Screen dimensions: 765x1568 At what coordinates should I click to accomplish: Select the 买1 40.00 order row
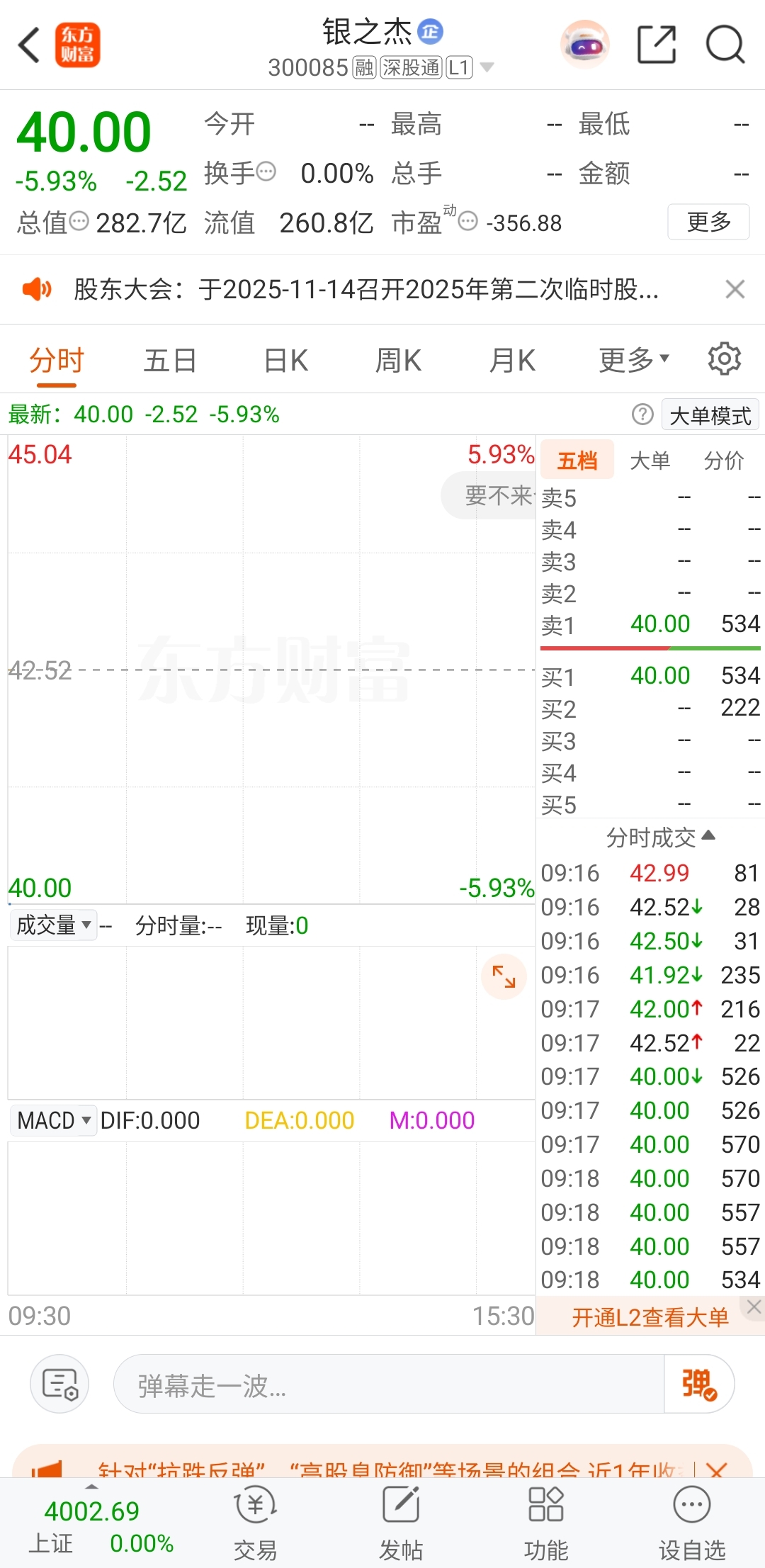(650, 676)
